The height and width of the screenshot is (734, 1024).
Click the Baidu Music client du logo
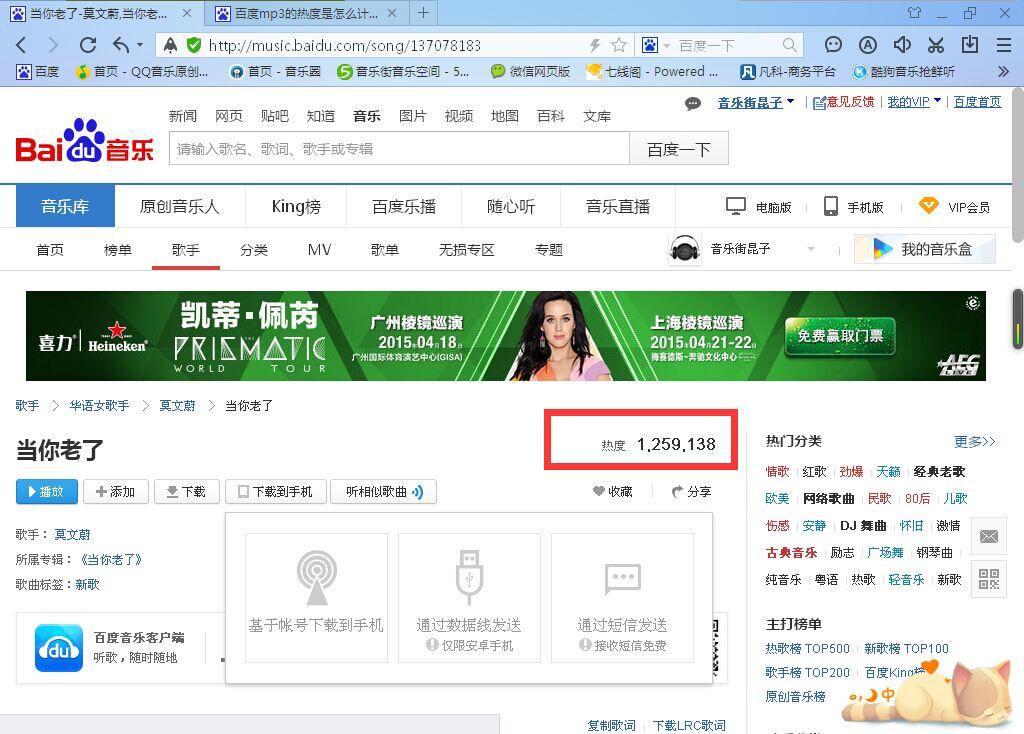click(57, 648)
